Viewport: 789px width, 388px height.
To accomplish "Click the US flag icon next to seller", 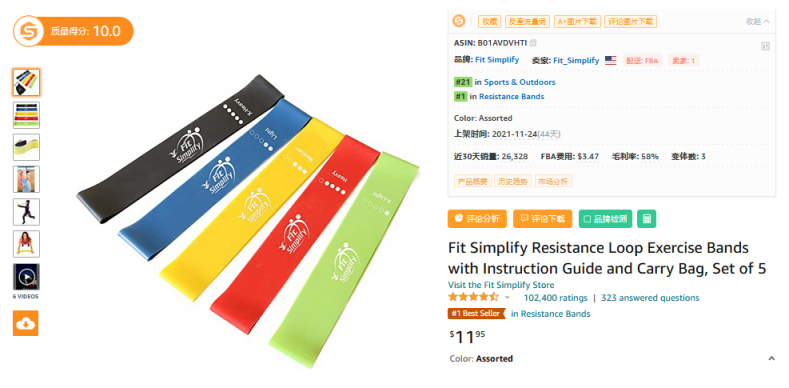I will tap(610, 60).
